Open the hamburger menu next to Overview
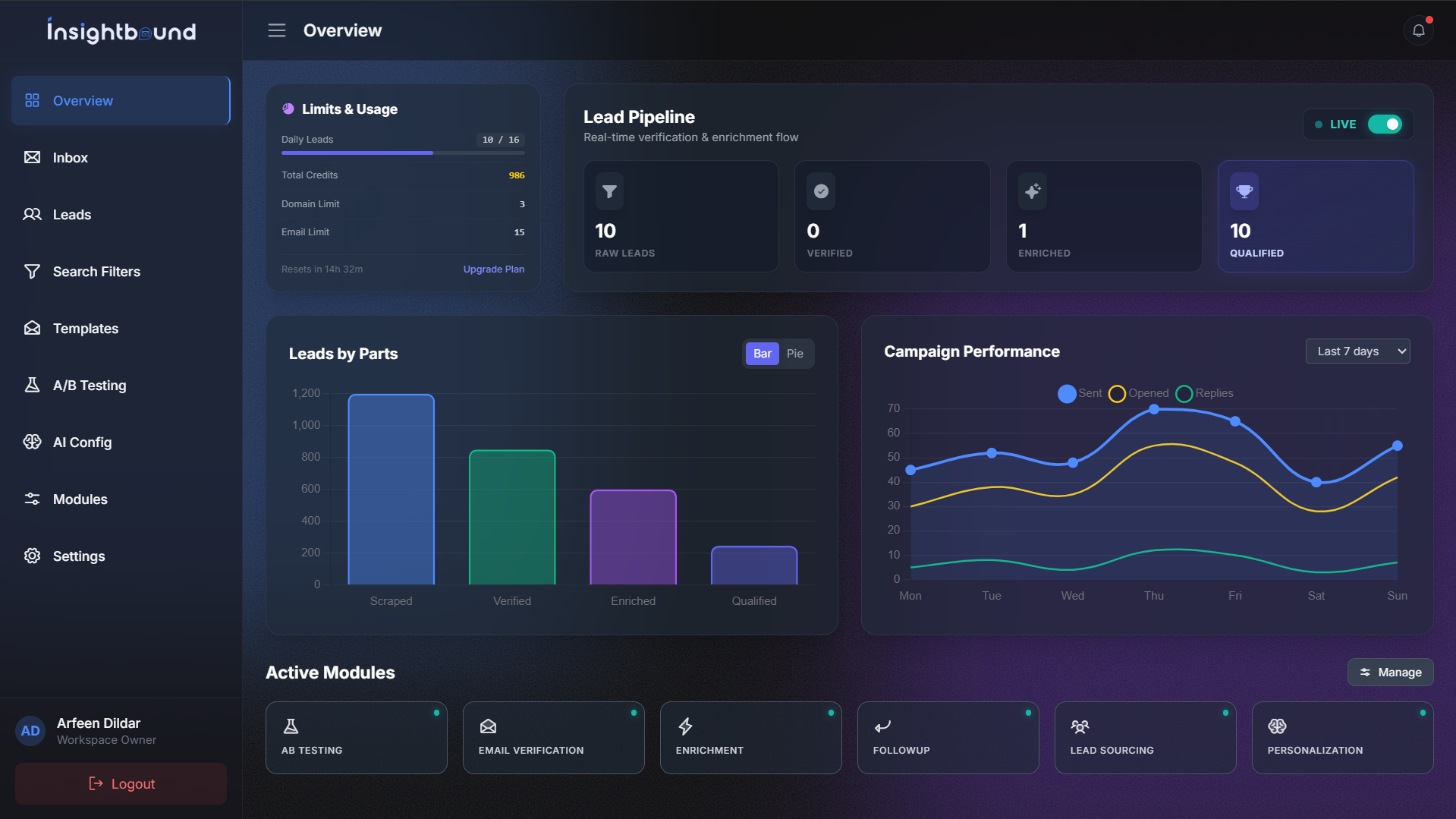Viewport: 1456px width, 819px height. (x=277, y=30)
